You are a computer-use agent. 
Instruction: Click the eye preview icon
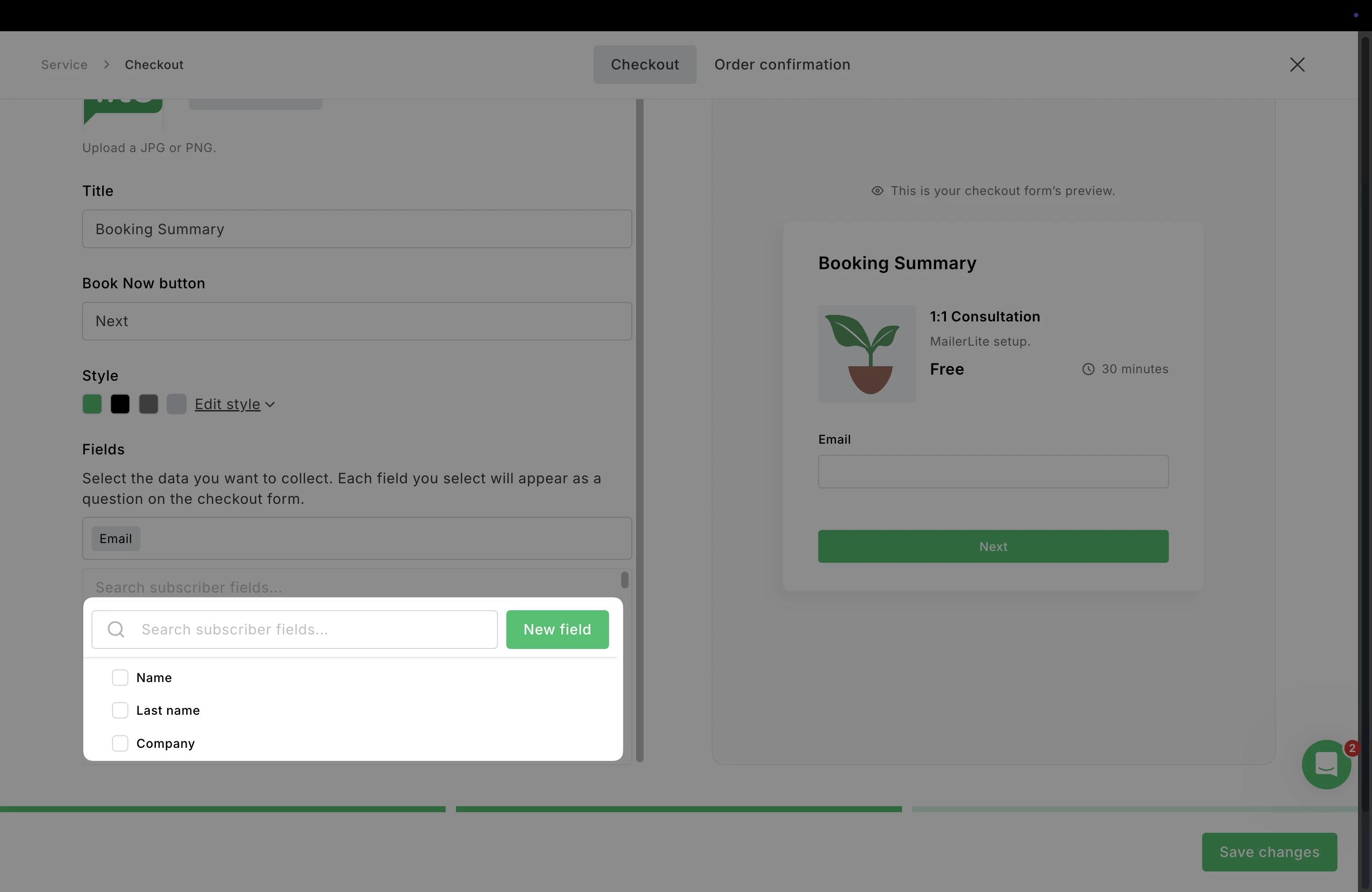877,191
